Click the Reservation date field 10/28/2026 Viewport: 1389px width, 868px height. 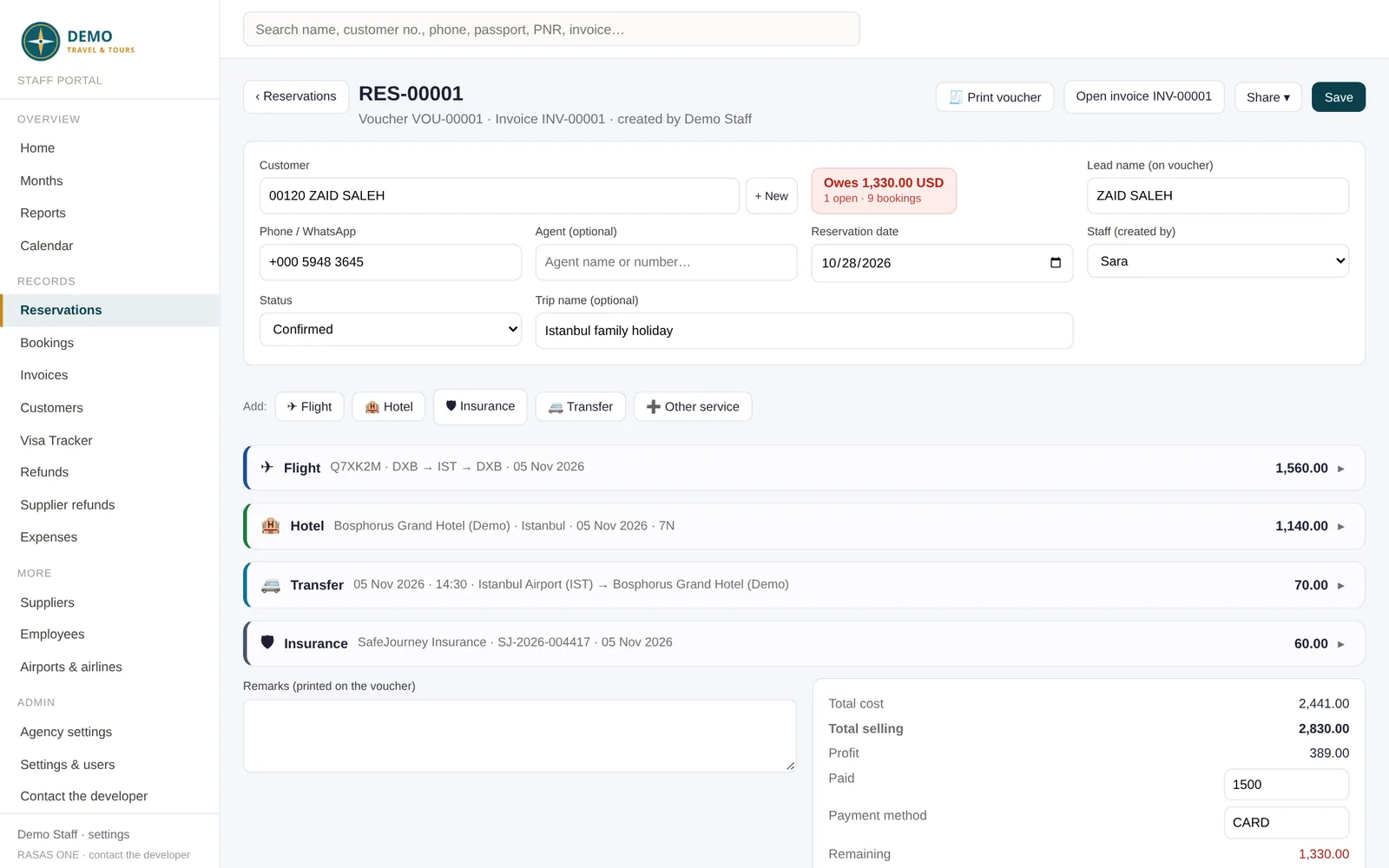(x=942, y=263)
